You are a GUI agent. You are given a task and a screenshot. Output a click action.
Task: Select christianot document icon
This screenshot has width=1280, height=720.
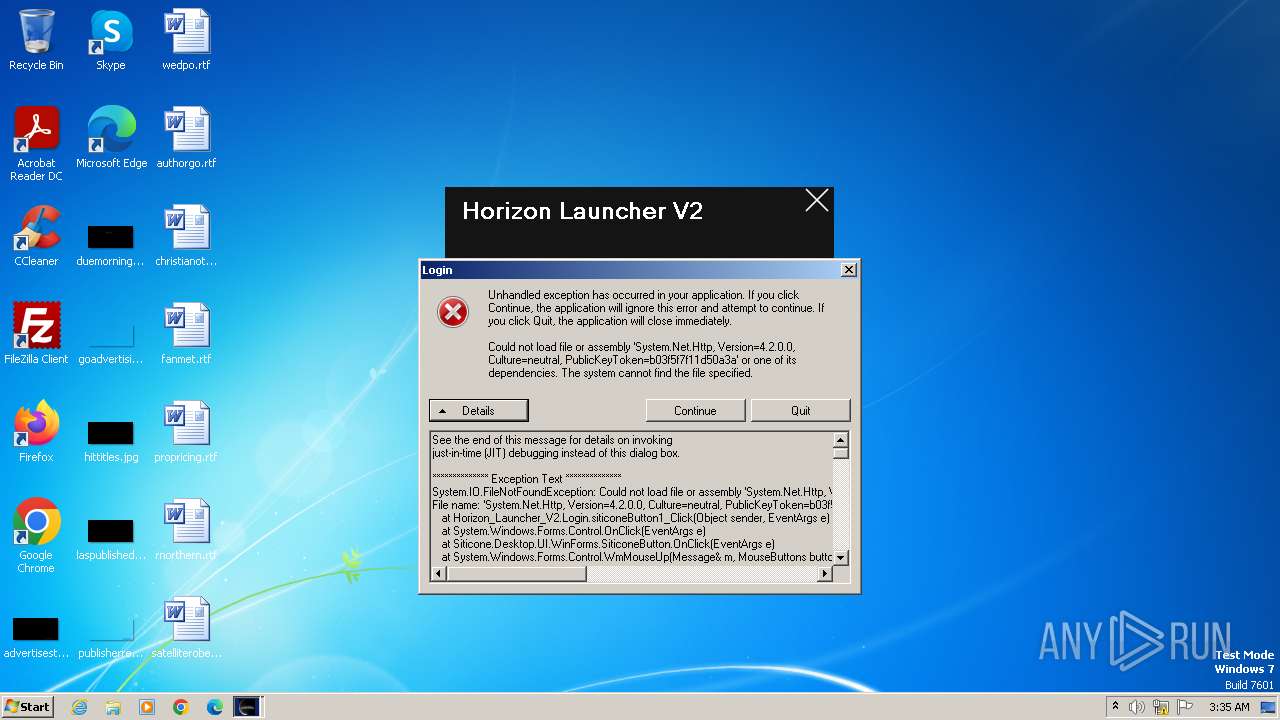(186, 236)
